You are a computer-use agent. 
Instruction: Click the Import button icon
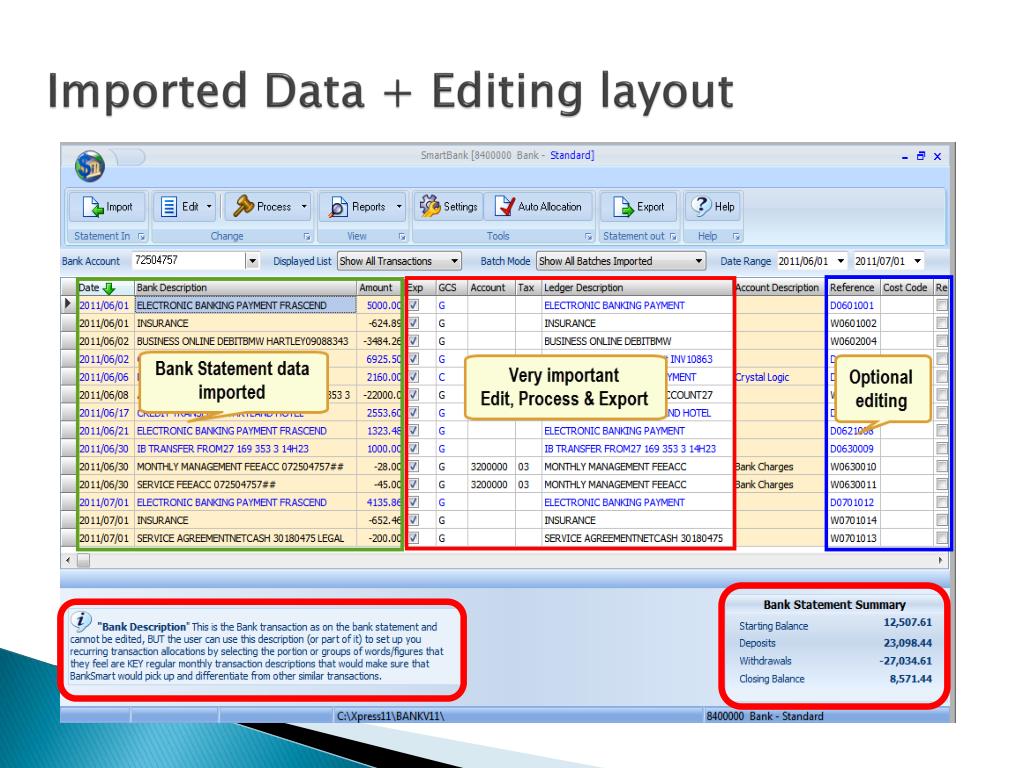coord(93,207)
